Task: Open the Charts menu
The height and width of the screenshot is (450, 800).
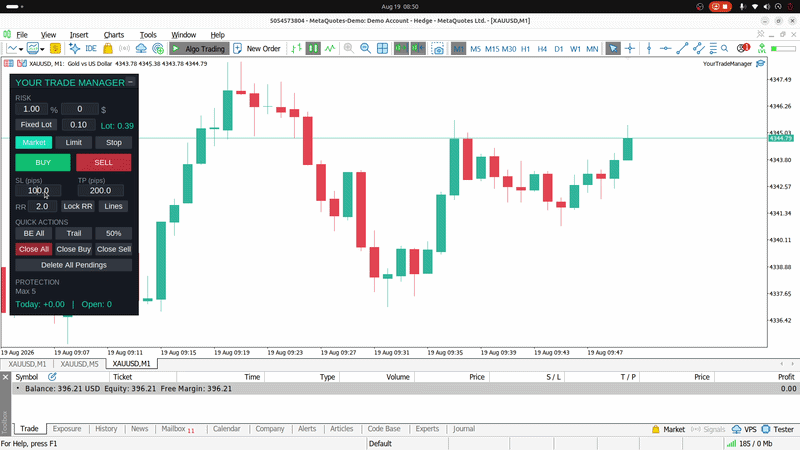Action: coord(114,35)
